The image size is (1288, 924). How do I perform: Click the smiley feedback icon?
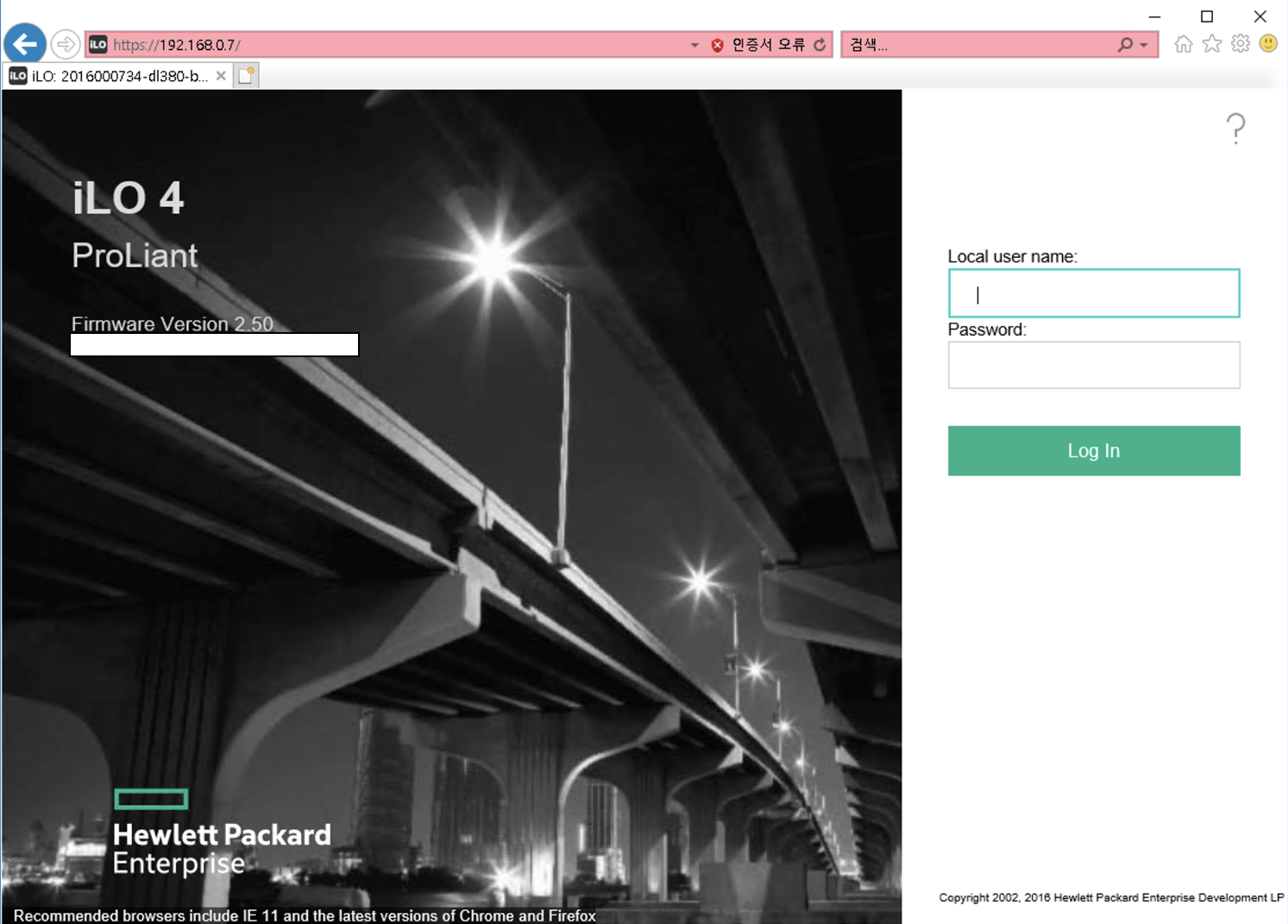pyautogui.click(x=1268, y=43)
